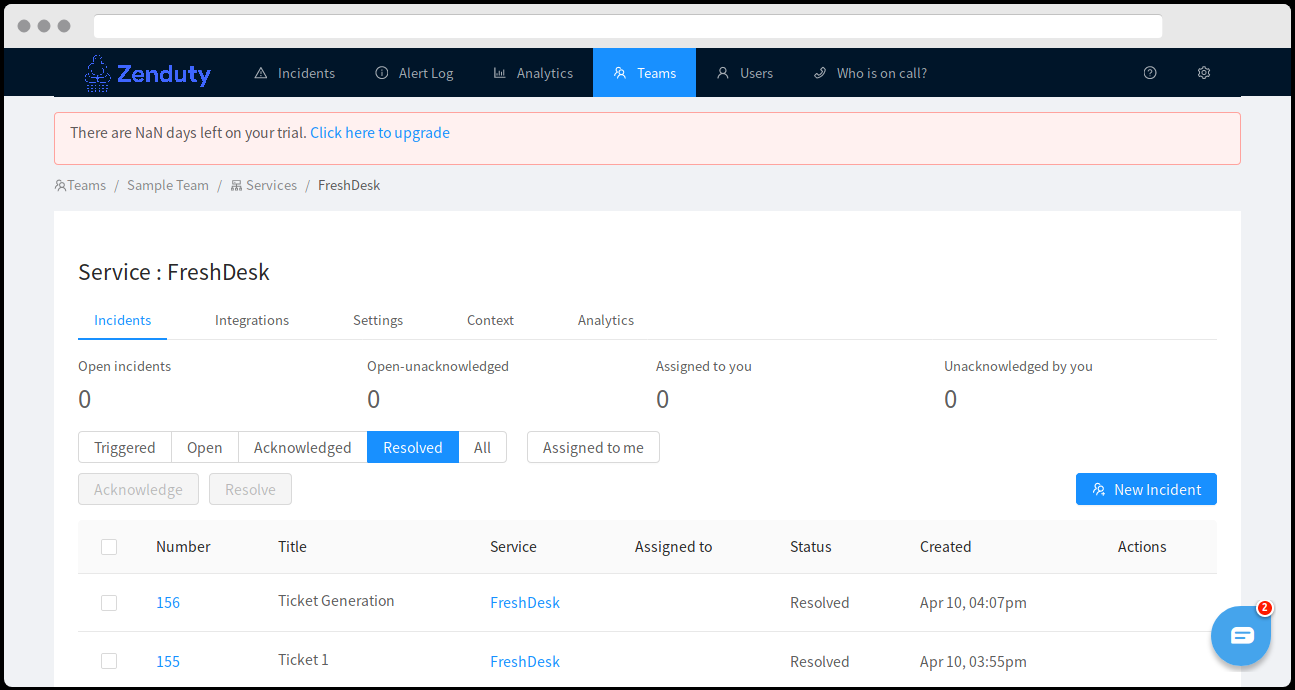Click the Zenduty logo

pos(147,73)
